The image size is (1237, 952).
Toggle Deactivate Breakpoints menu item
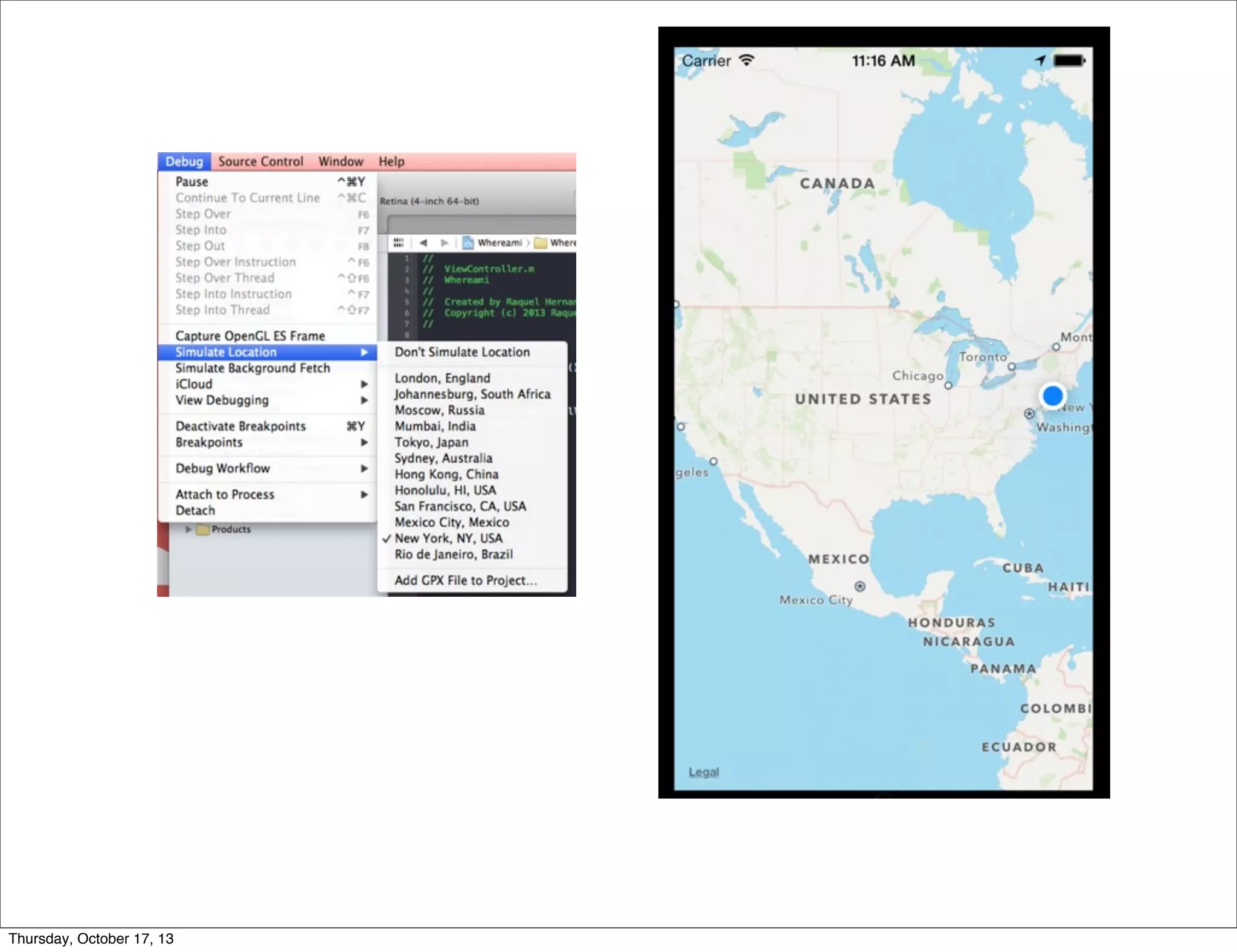click(240, 426)
